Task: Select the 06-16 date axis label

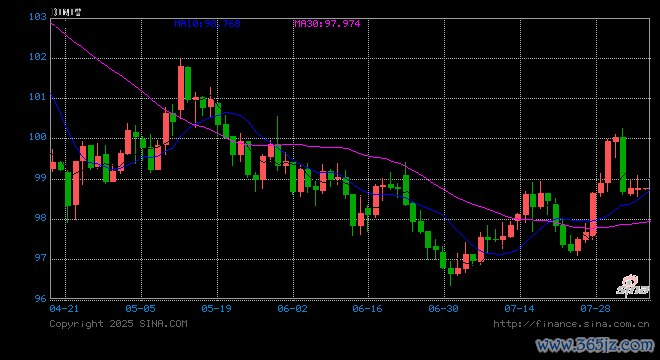Action: coord(367,309)
